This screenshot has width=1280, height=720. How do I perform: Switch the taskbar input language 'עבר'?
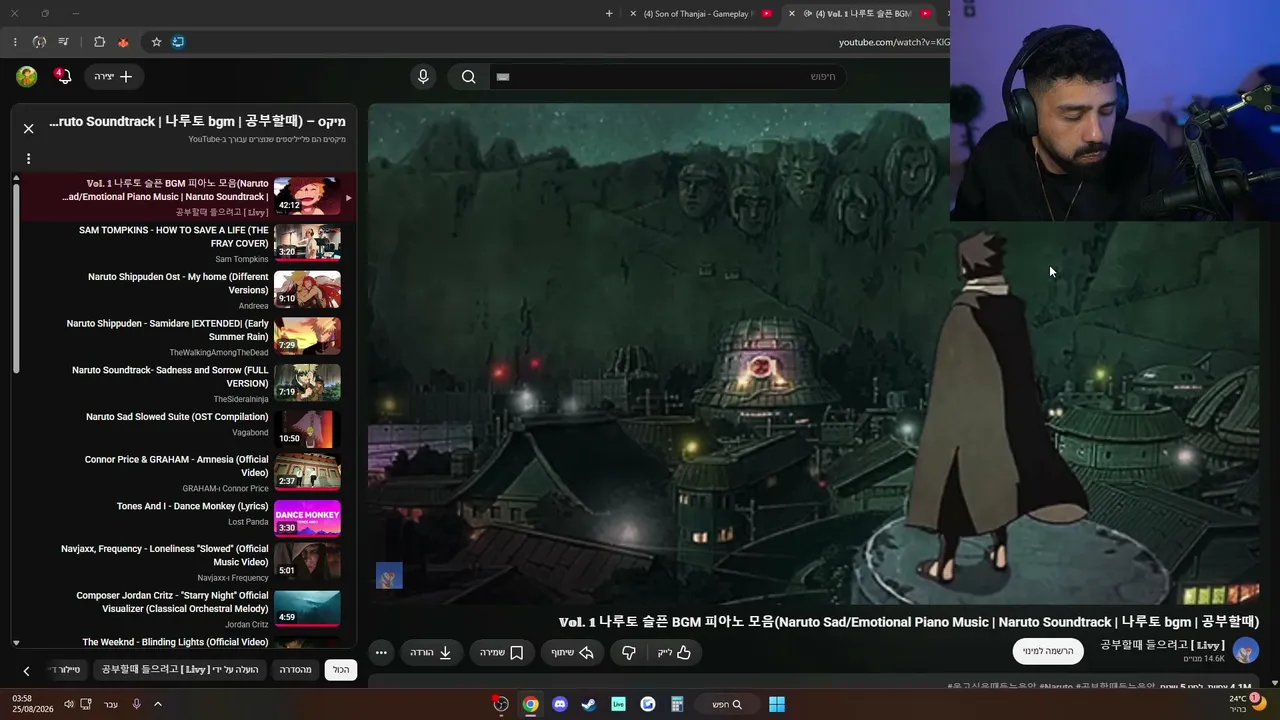pos(111,704)
